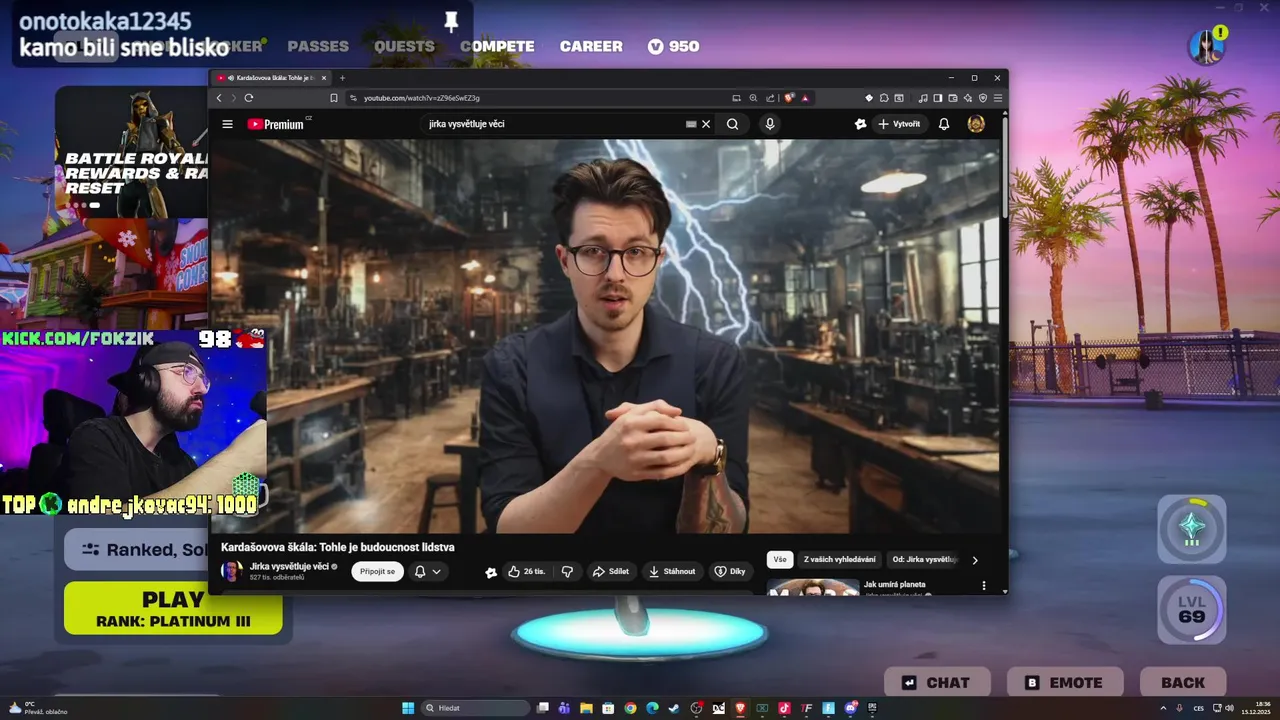Open the on-screen keyboard in search box

(690, 124)
